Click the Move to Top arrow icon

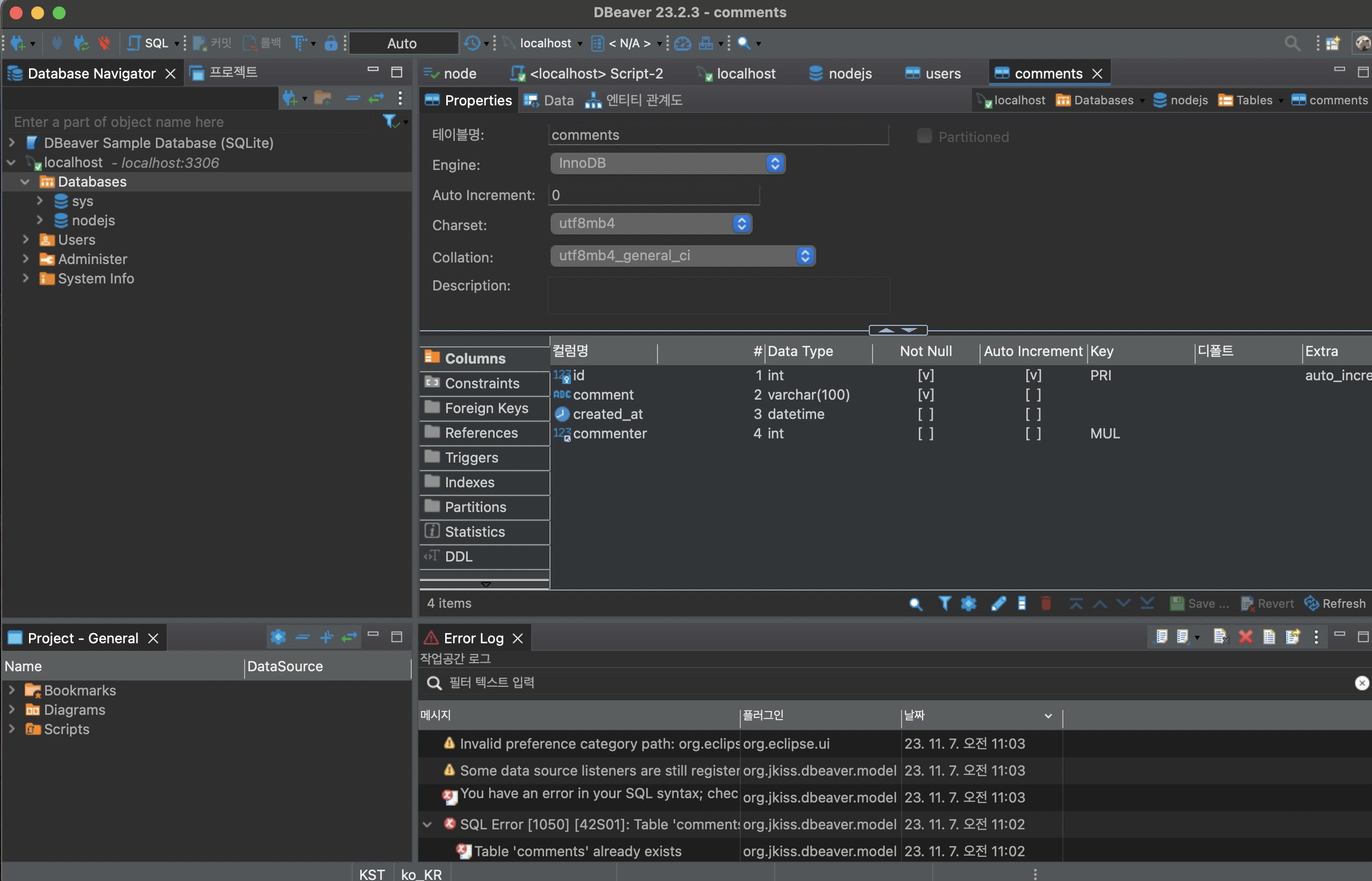(1076, 603)
